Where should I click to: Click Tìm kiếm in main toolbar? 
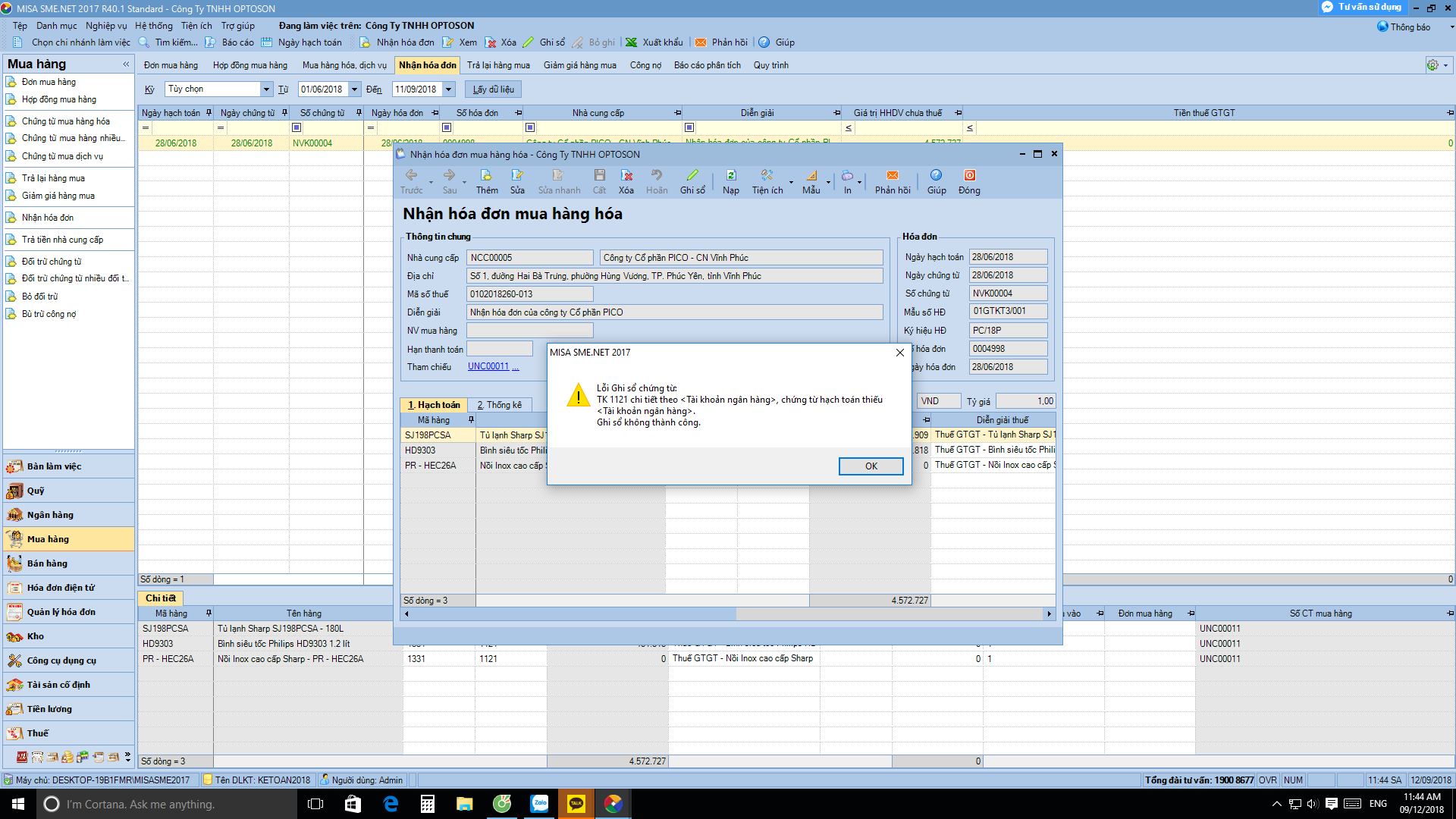point(168,42)
